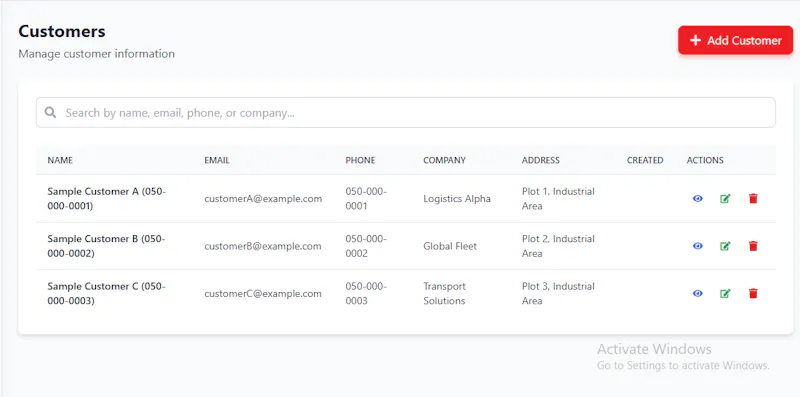This screenshot has height=397, width=800.
Task: Click the Global Fleet company cell
Action: (x=450, y=246)
